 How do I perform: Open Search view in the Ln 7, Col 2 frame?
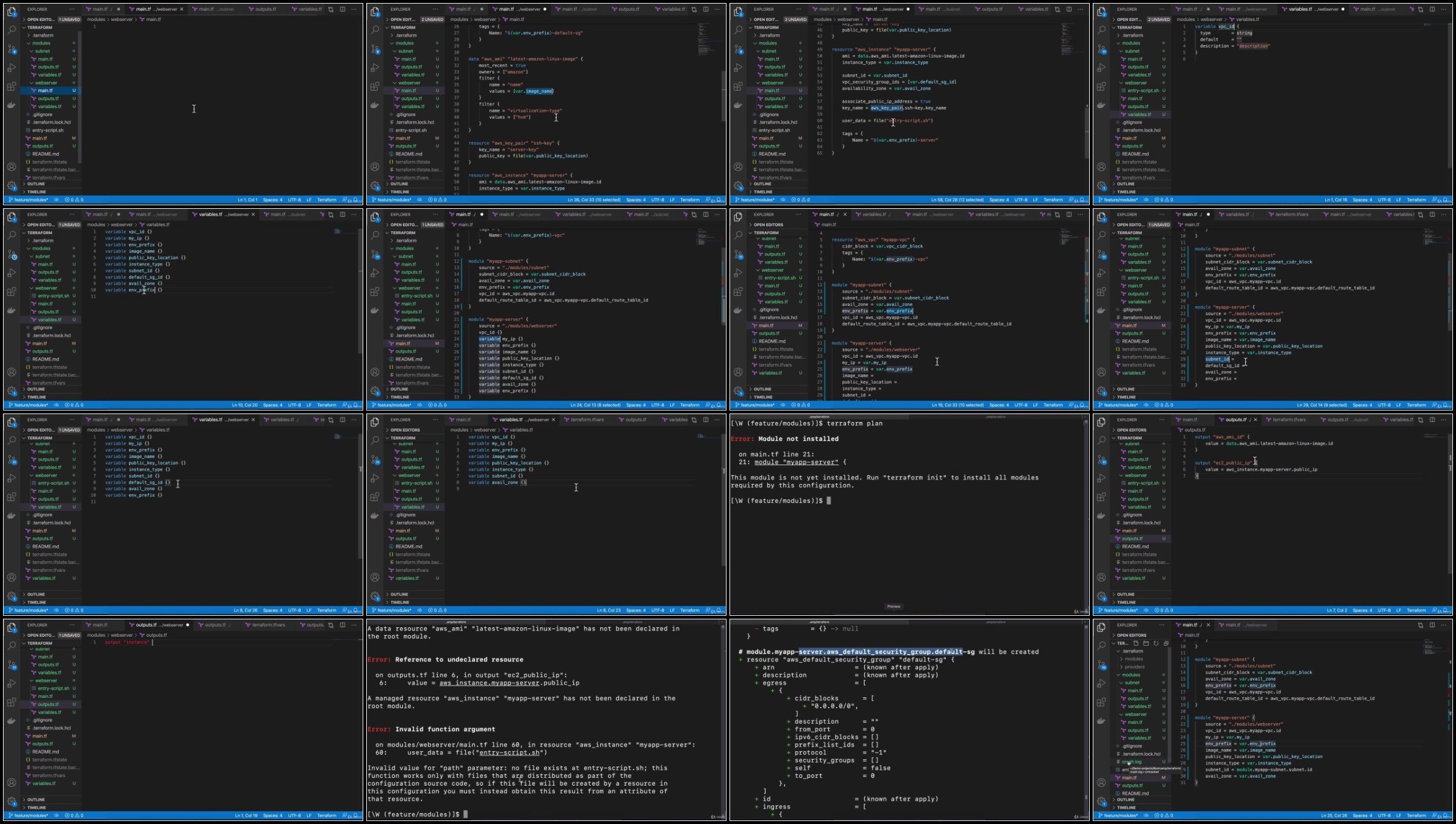tap(1101, 439)
